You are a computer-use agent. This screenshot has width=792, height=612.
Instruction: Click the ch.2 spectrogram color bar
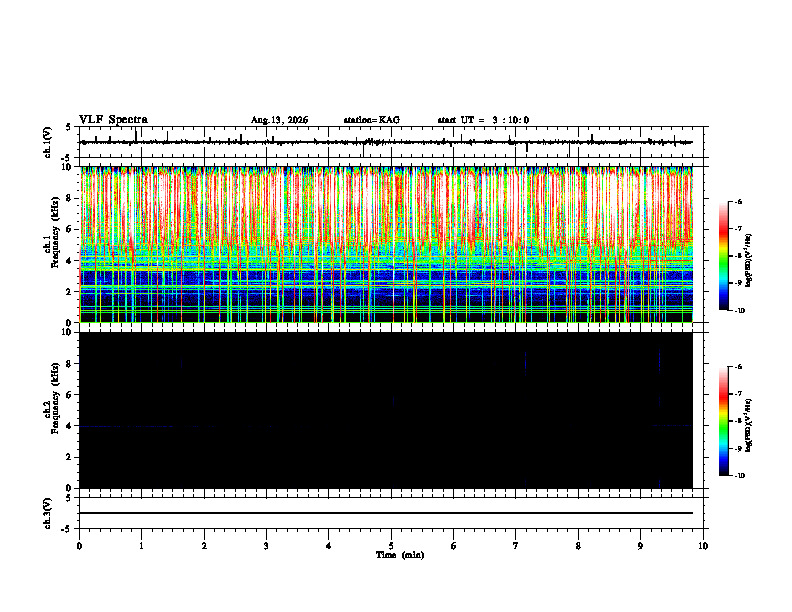[723, 421]
